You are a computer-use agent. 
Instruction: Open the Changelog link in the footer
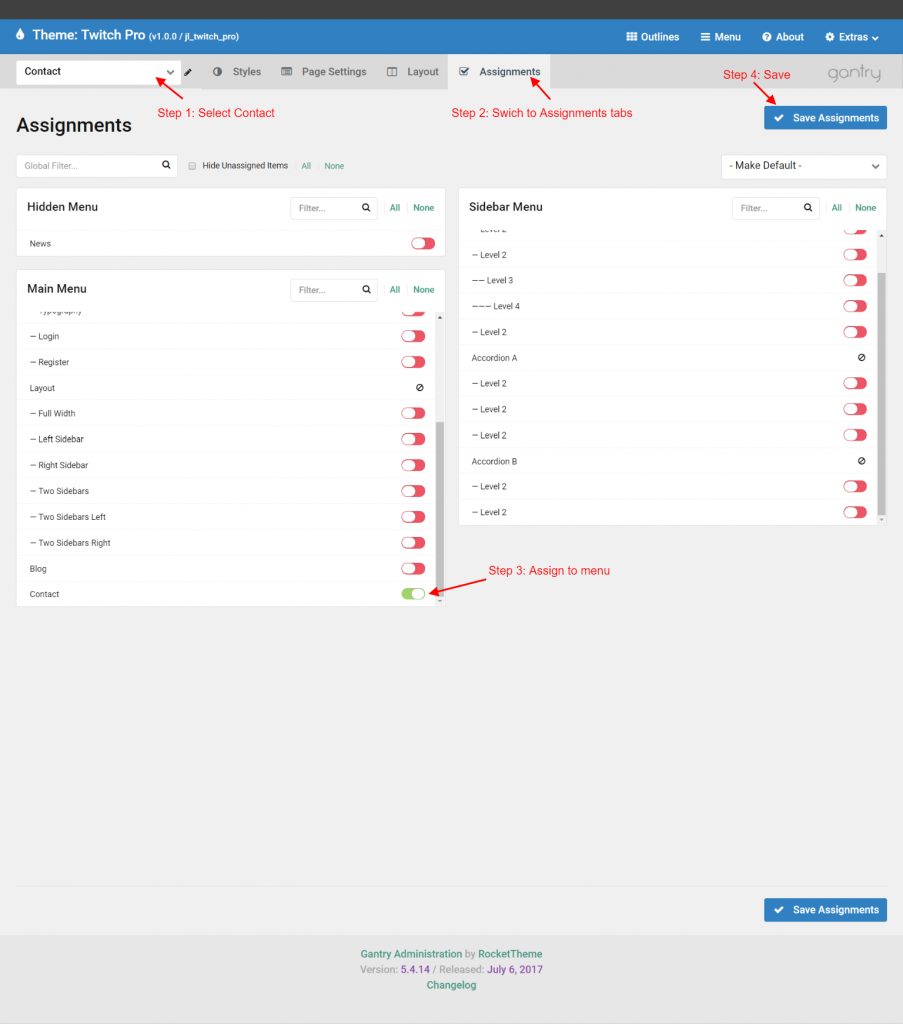point(451,984)
